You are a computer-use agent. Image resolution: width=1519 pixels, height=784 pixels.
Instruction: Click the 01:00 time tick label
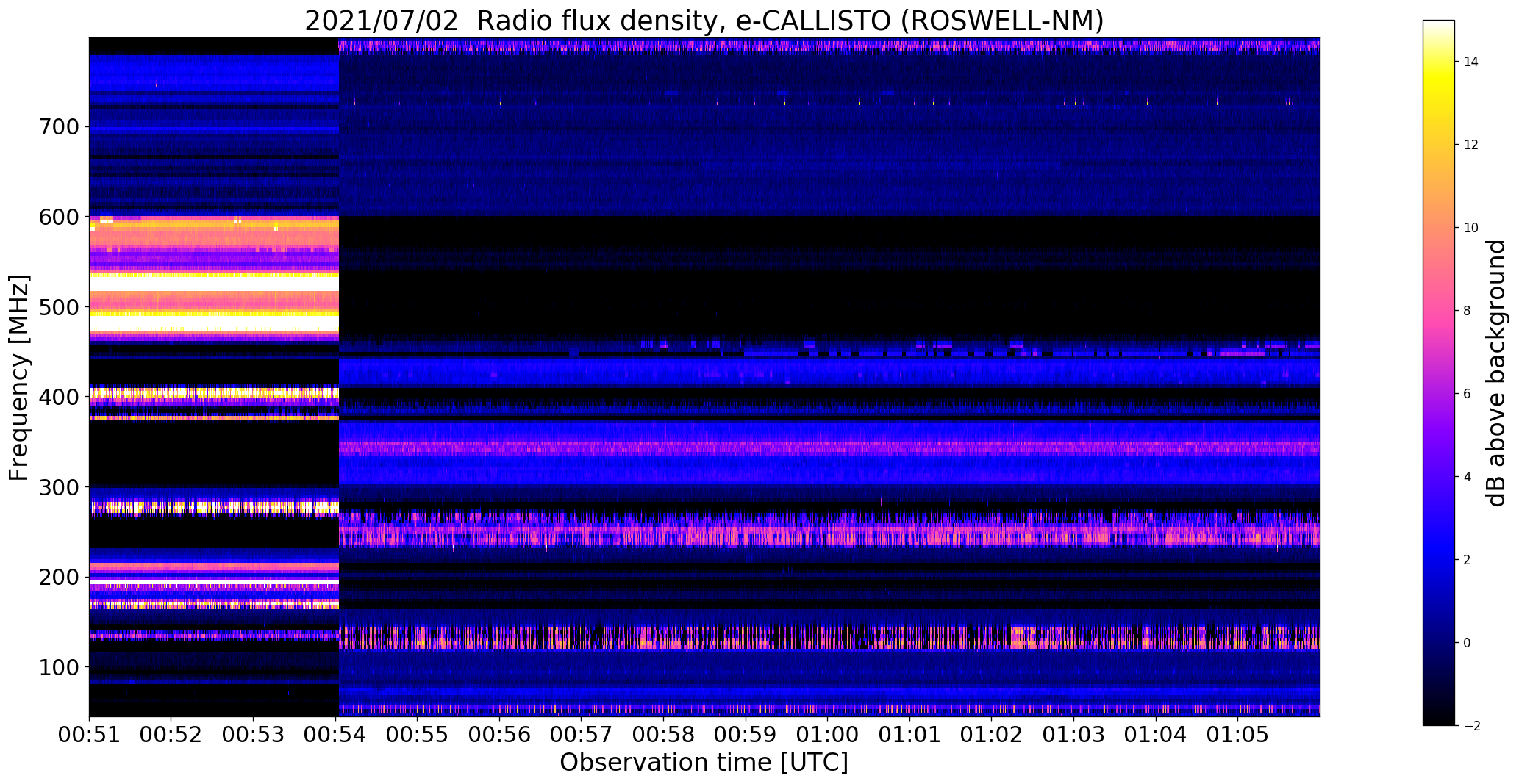pos(827,733)
